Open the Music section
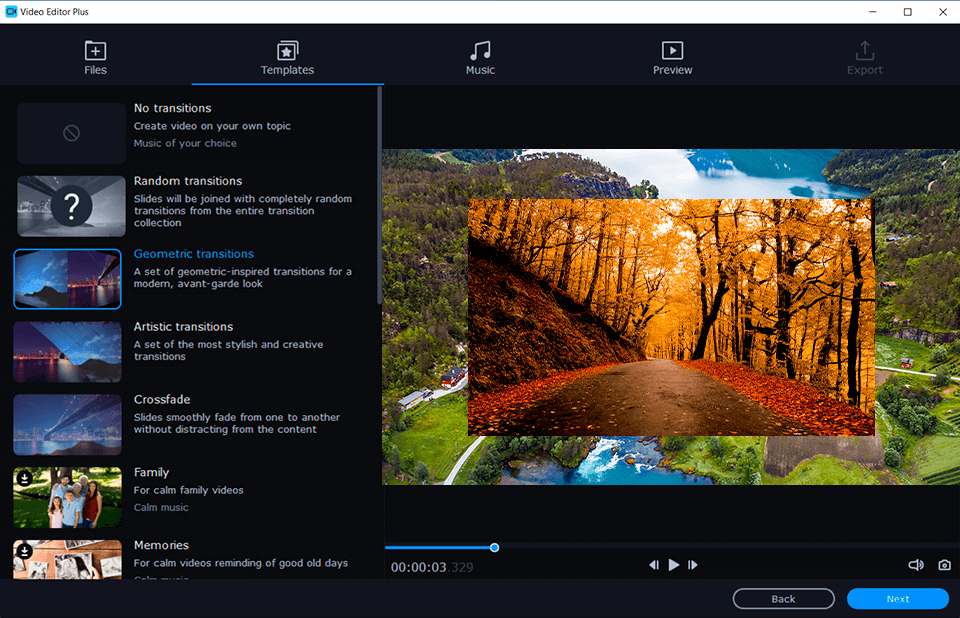Viewport: 960px width, 618px height. [480, 57]
